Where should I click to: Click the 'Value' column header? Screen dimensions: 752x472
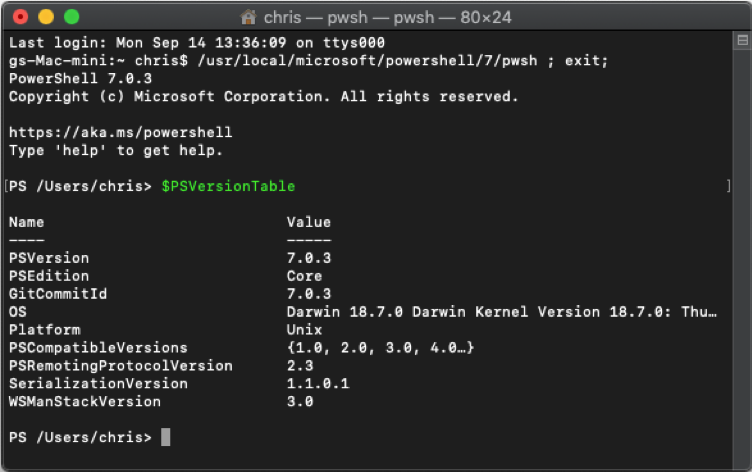click(309, 222)
